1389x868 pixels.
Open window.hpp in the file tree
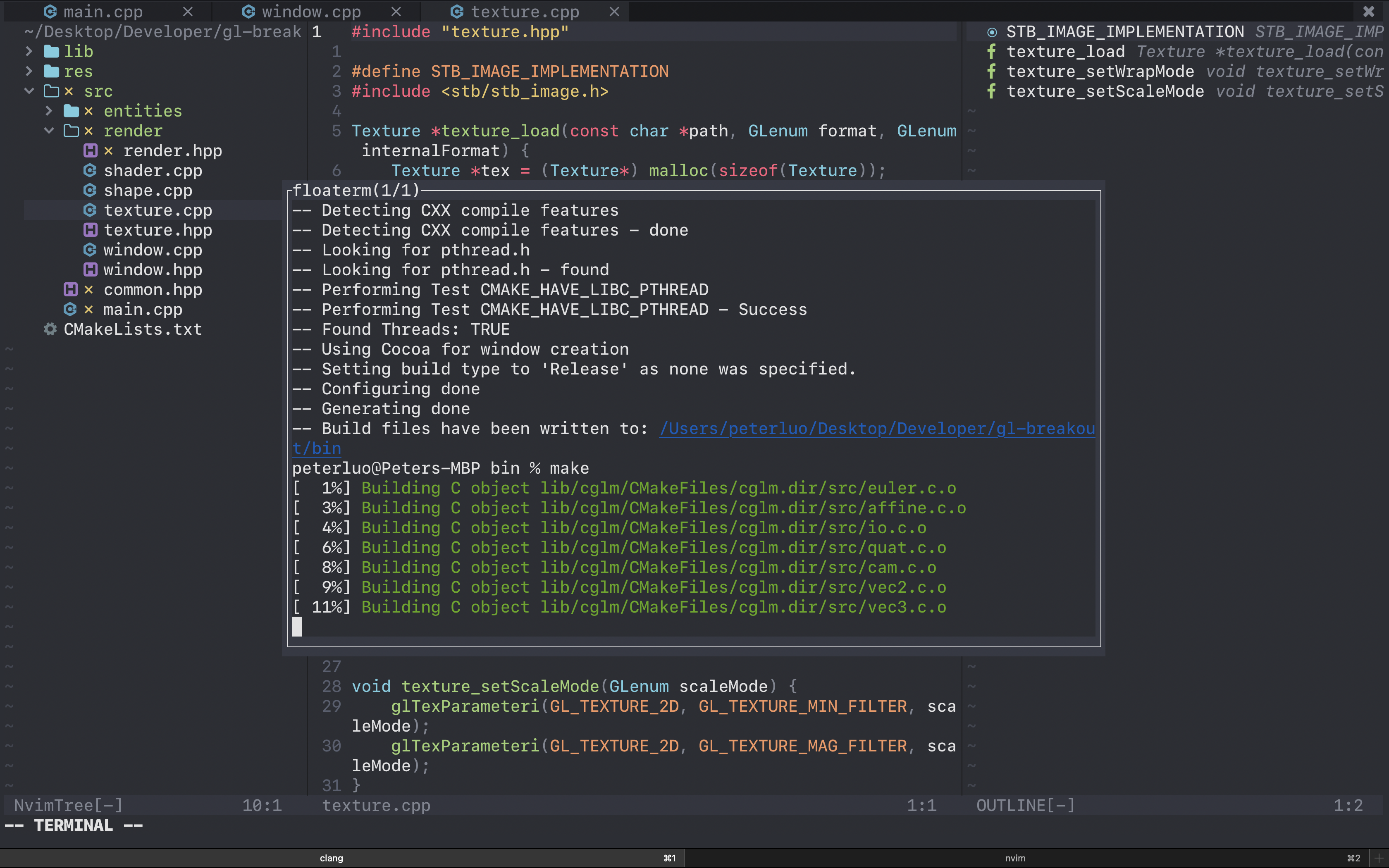click(x=153, y=270)
